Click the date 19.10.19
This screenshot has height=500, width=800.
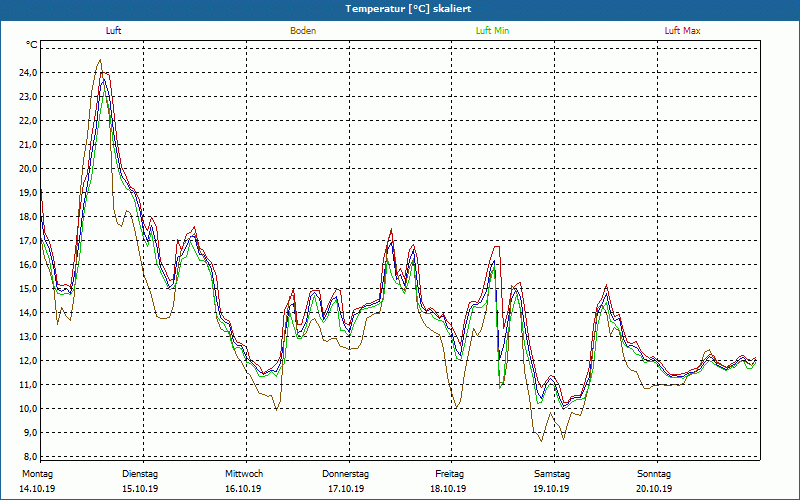551,489
